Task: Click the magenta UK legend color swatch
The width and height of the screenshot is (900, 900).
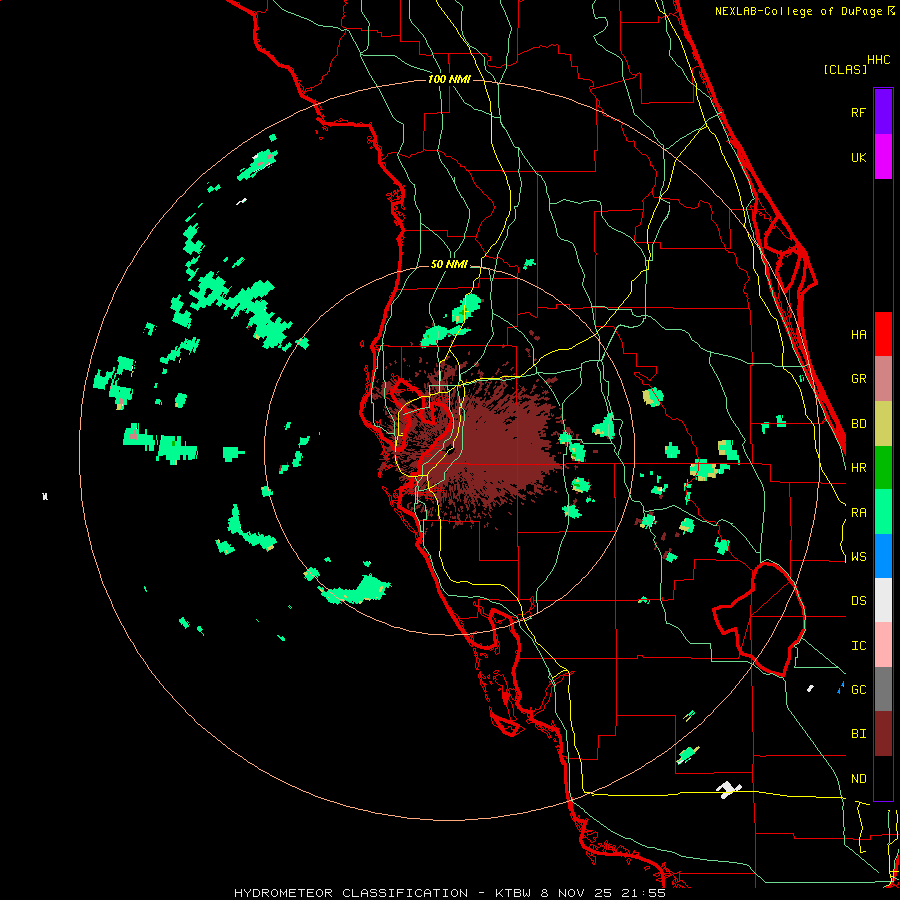Action: coord(883,157)
